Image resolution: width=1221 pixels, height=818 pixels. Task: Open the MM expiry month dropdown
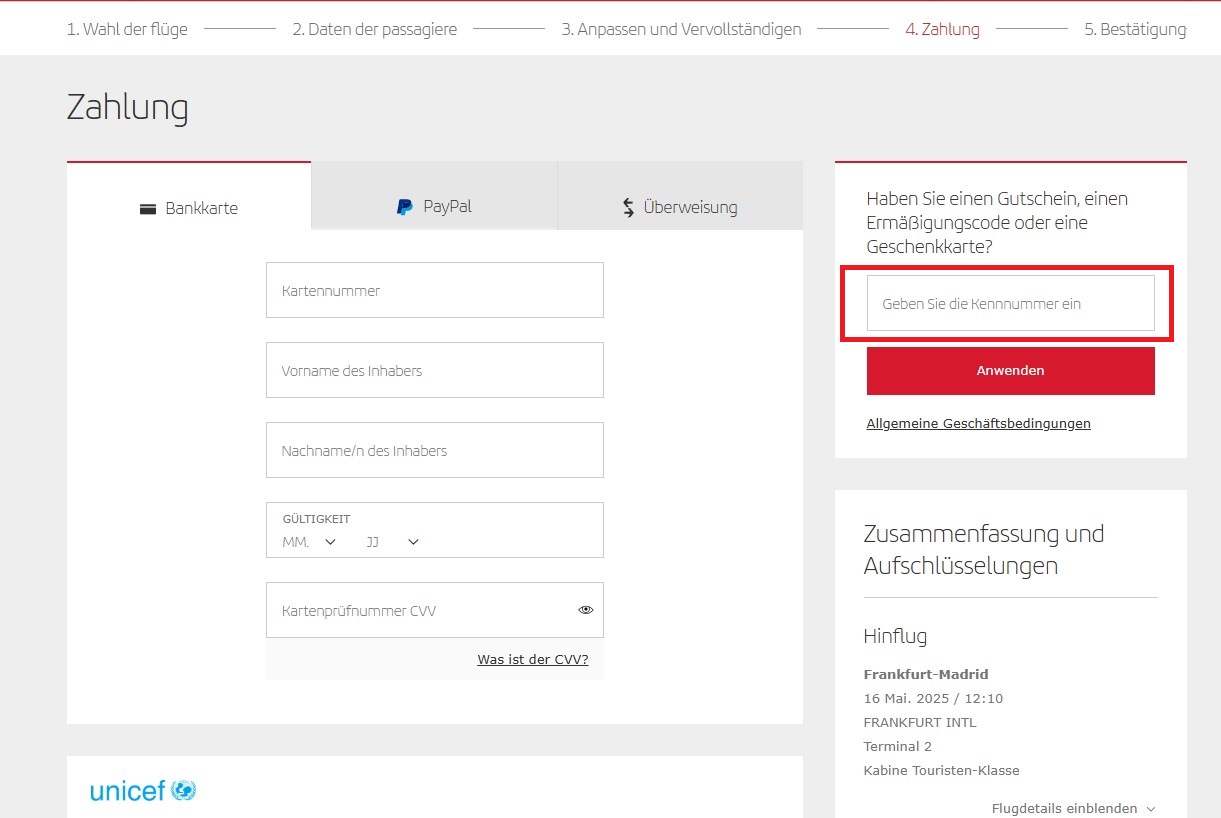click(308, 542)
